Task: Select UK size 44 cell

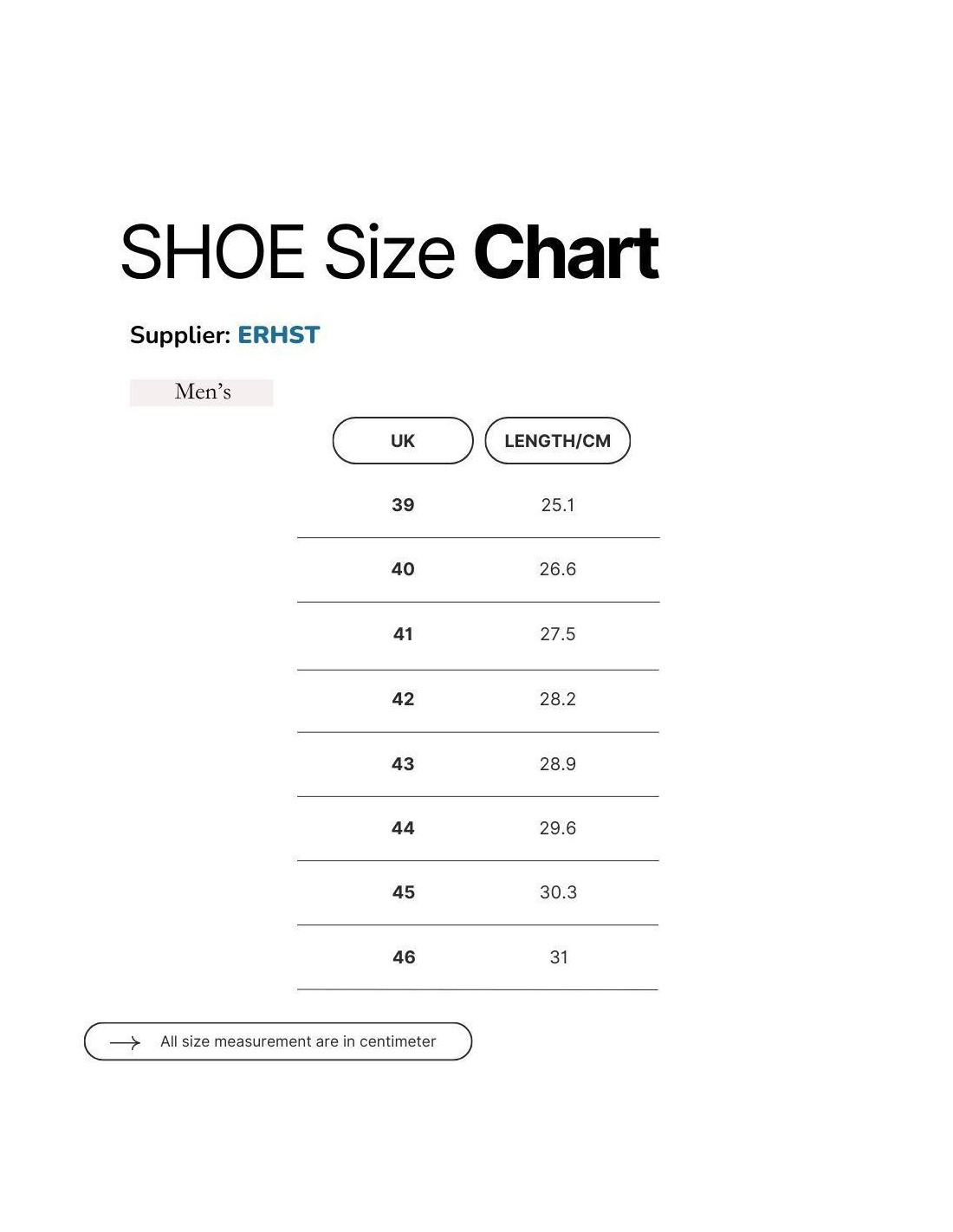Action: click(403, 828)
